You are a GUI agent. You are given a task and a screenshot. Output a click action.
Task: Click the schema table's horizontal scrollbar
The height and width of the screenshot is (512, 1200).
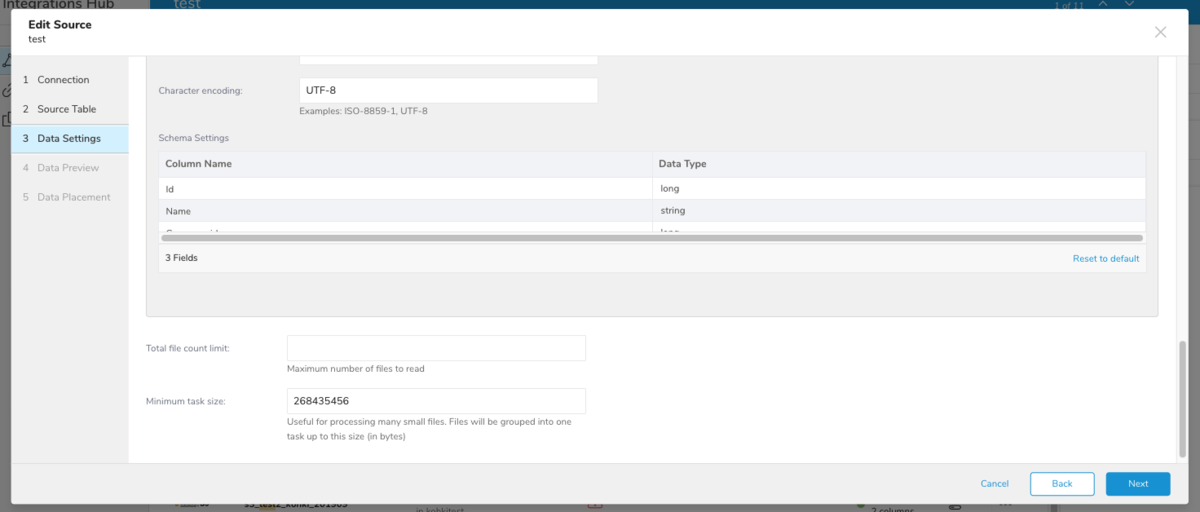point(650,238)
